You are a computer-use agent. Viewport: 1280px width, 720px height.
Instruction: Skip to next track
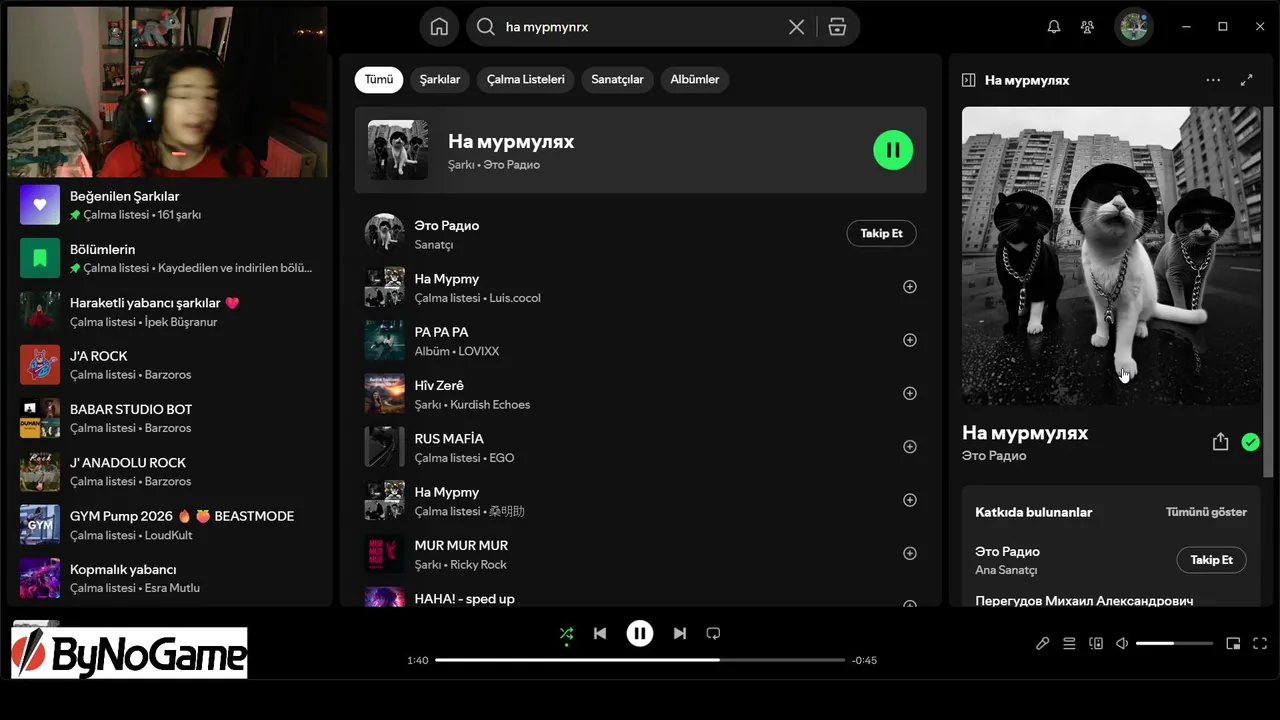tap(680, 633)
